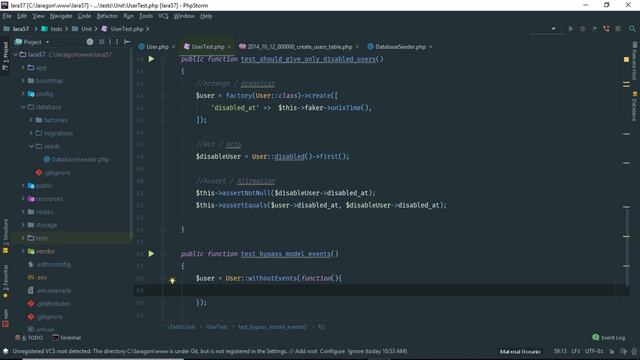Click the Event Log balloon icon
Image resolution: width=640 pixels, height=360 pixels.
(x=596, y=337)
